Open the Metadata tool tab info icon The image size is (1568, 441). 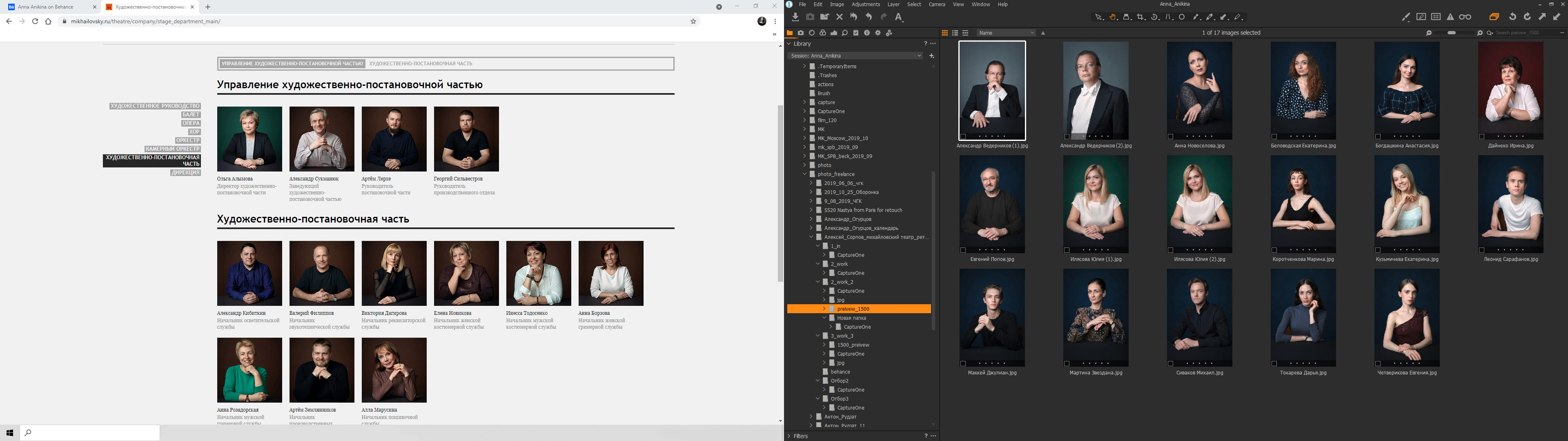click(867, 33)
